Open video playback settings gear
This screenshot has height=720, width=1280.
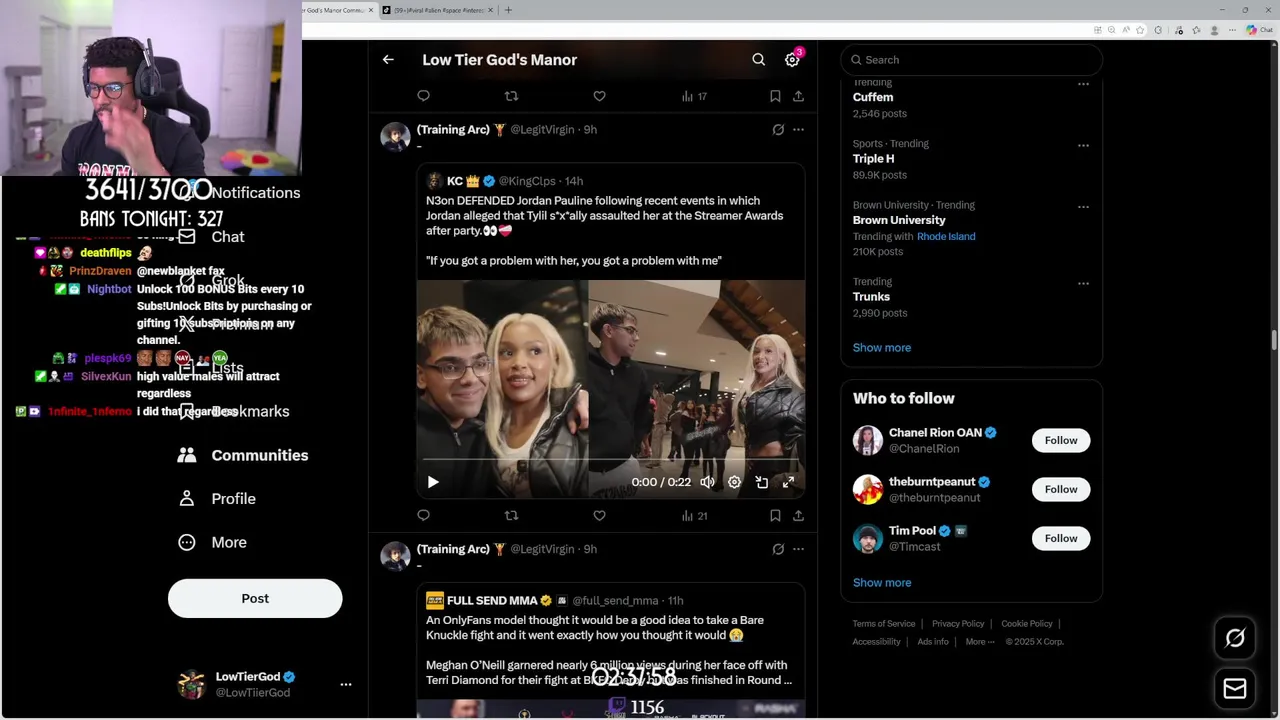click(x=734, y=482)
